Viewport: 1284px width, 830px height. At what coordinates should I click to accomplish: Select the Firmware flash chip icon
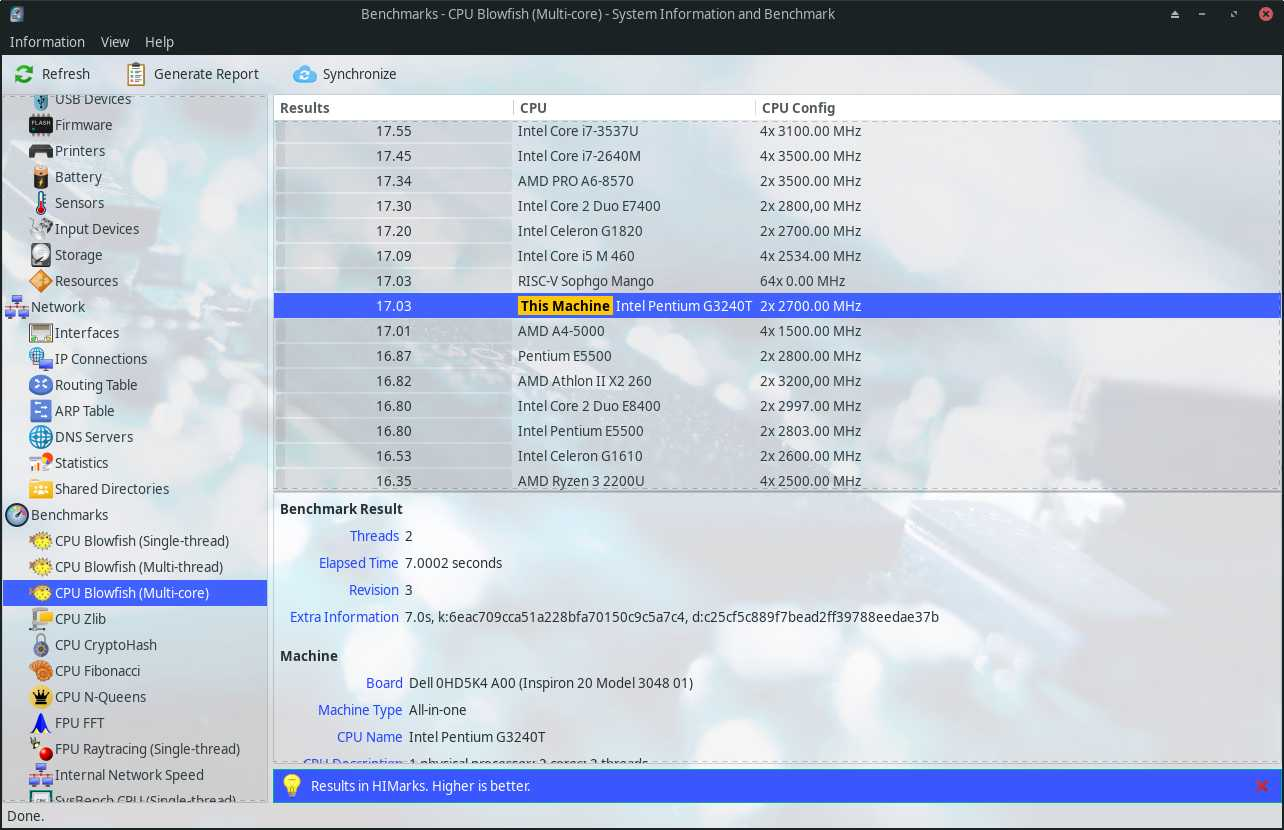[x=41, y=125]
